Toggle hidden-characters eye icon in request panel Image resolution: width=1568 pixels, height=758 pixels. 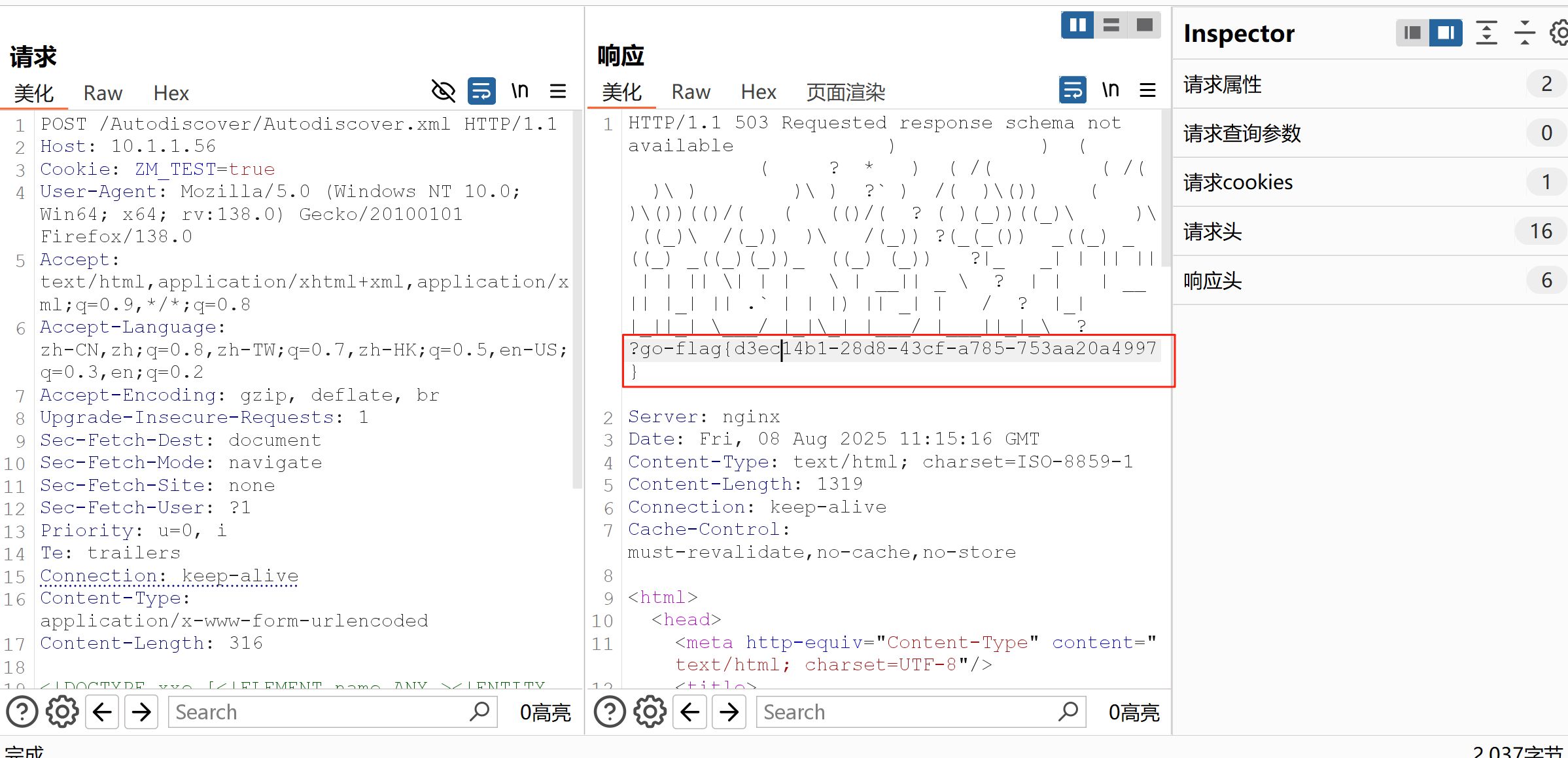[x=443, y=91]
